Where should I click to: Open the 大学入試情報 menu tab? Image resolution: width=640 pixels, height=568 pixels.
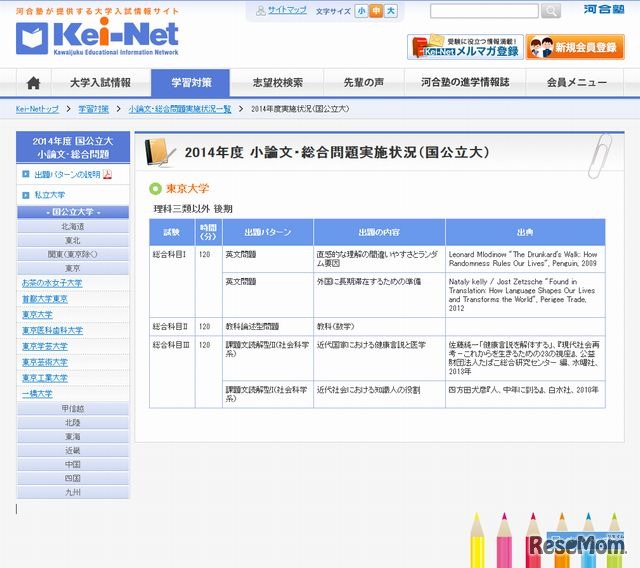[100, 83]
